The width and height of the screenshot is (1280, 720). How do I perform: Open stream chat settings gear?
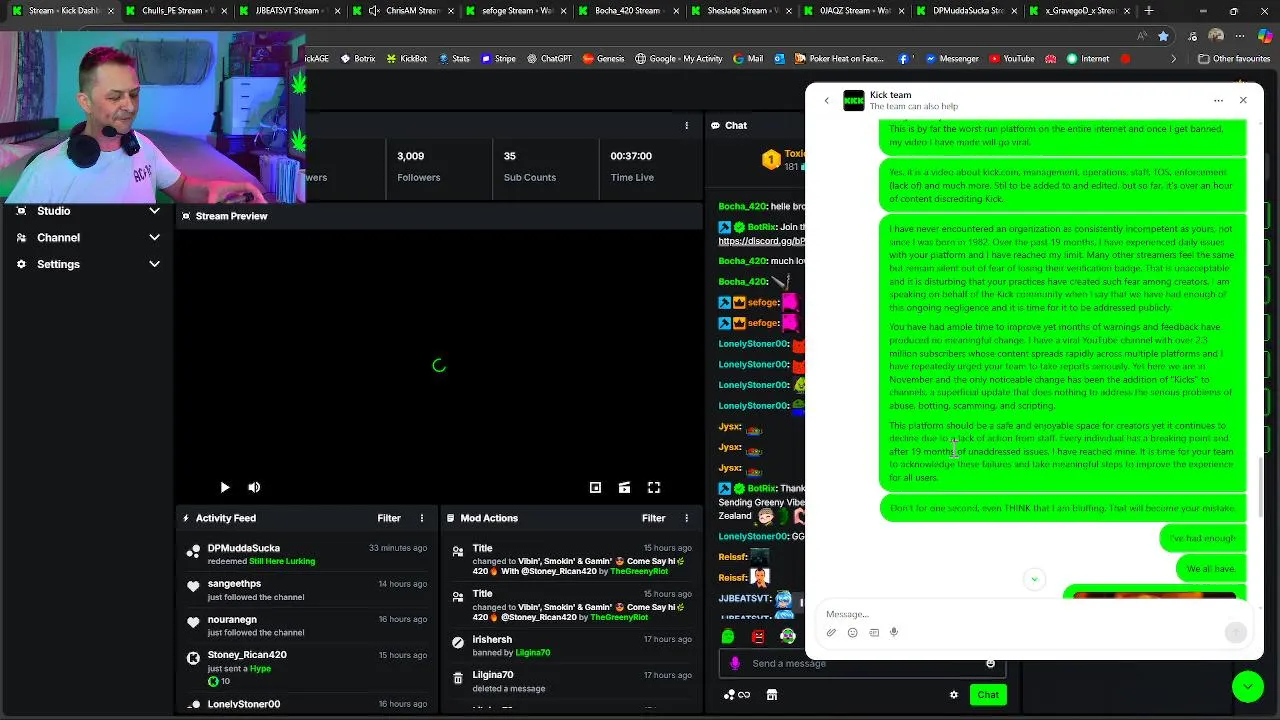[954, 695]
